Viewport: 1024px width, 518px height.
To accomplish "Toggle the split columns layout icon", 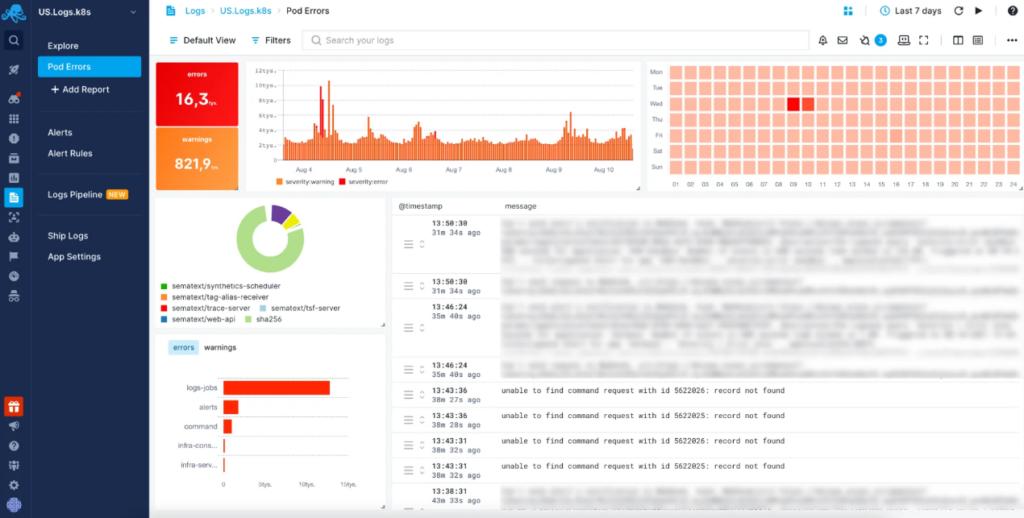I will [958, 40].
